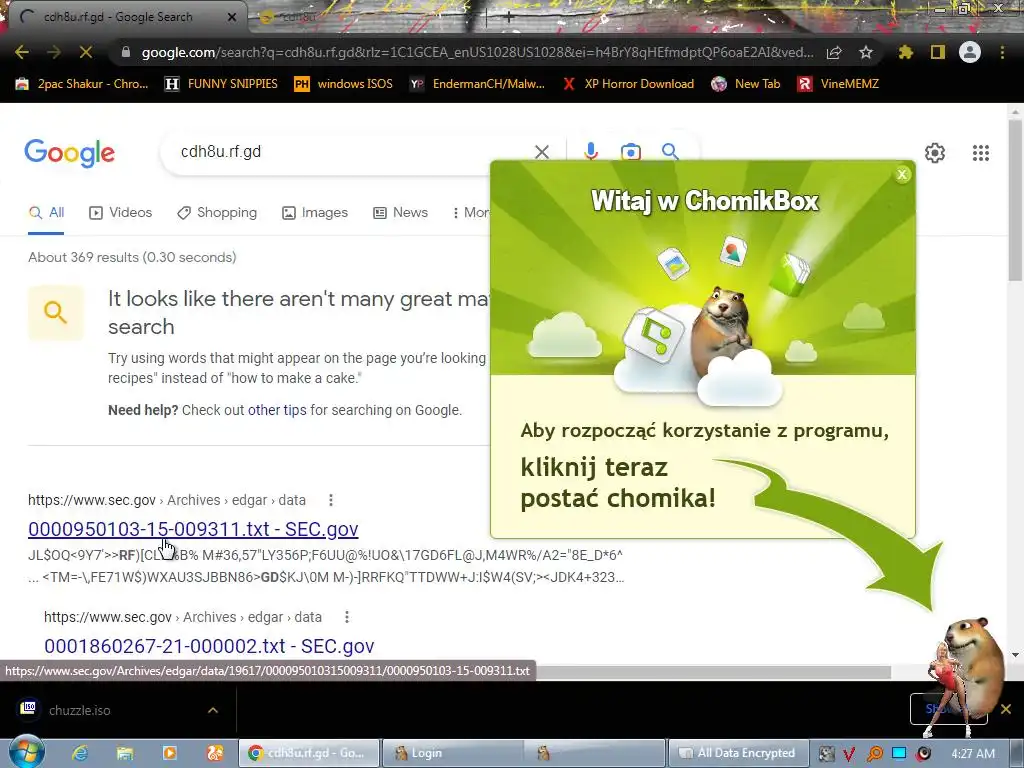The width and height of the screenshot is (1024, 768).
Task: Switch to the Login taskbar window
Action: coord(451,753)
